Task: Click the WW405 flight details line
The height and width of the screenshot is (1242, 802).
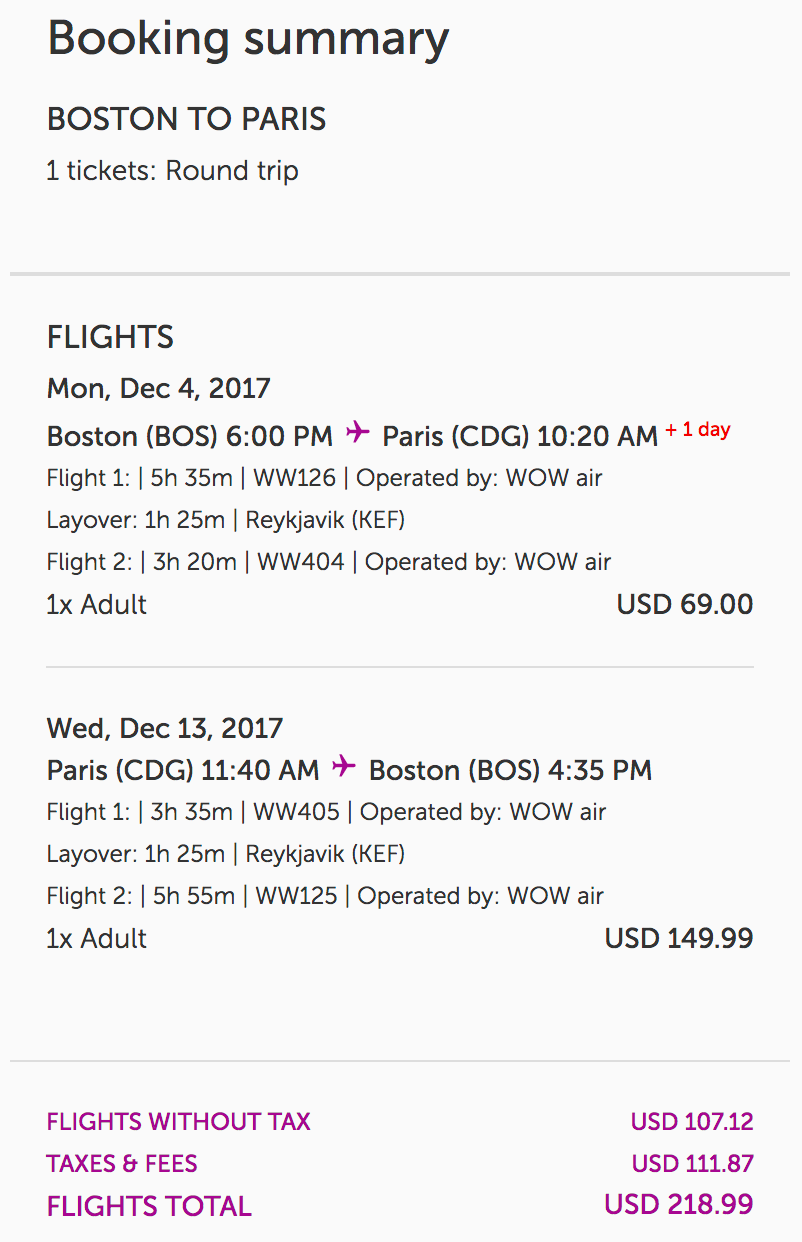Action: 326,812
